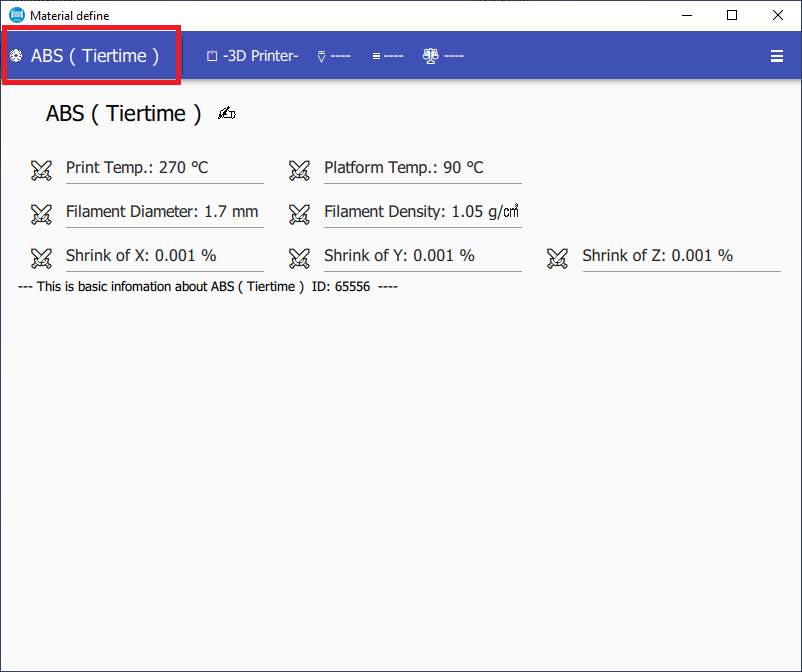Click the crossed-swords icon next to Shrink of Y

(x=299, y=258)
